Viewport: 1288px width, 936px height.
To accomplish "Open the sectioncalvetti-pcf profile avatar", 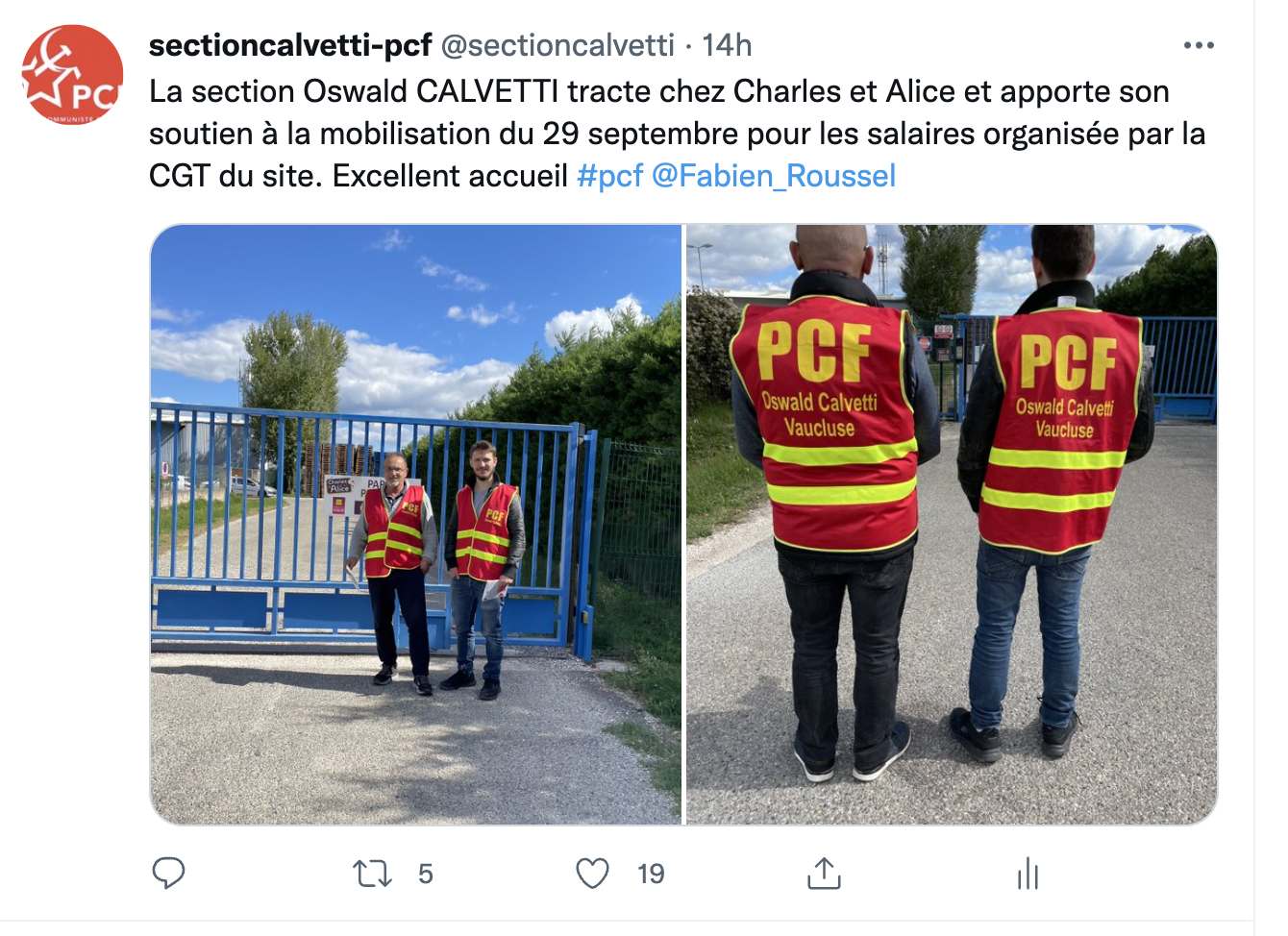I will point(73,75).
